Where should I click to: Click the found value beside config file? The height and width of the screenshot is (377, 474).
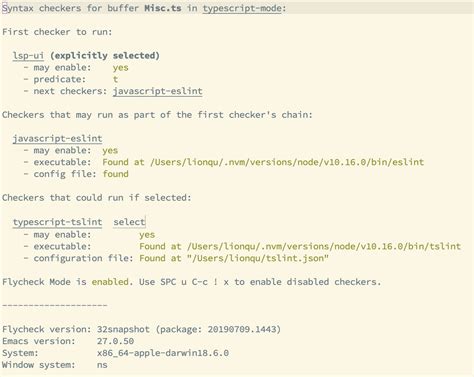pos(115,174)
